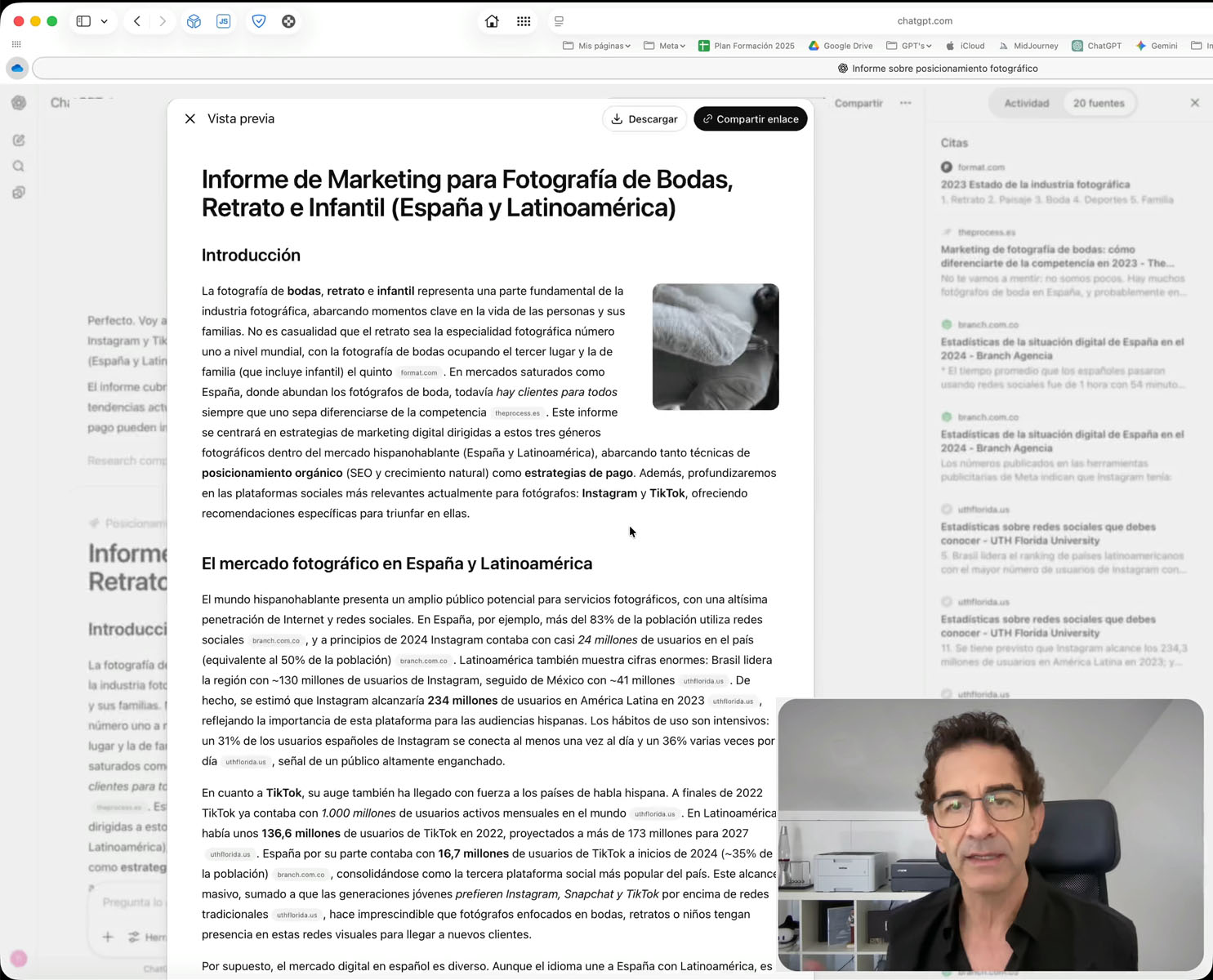Start a new chat with the edit icon
The height and width of the screenshot is (980, 1213).
pyautogui.click(x=19, y=140)
